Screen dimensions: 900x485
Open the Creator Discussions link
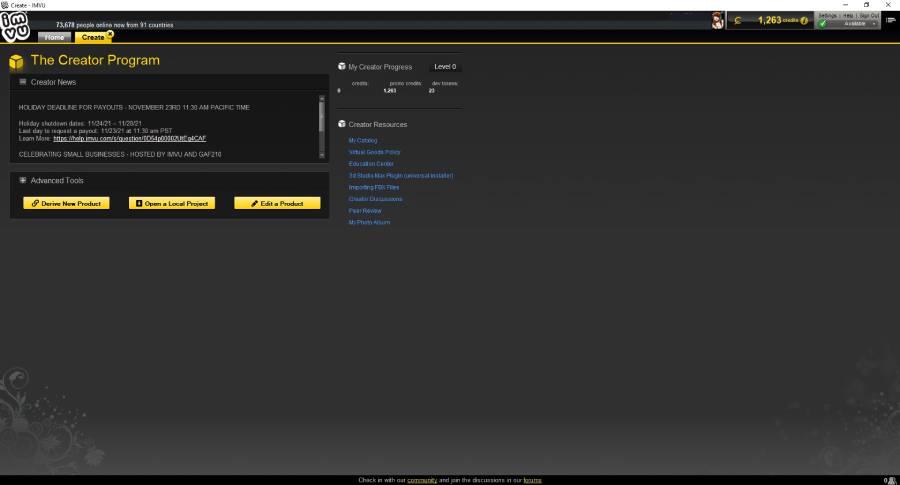click(x=375, y=199)
